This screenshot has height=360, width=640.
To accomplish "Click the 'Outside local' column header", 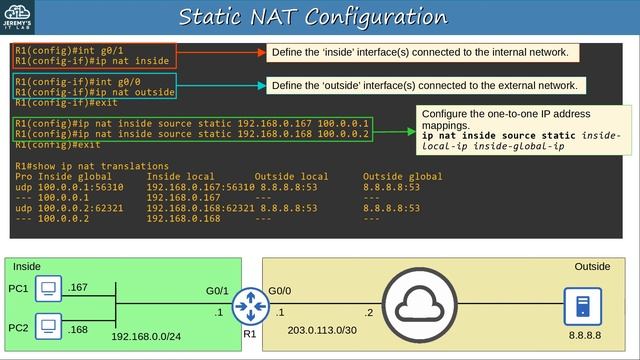I will pyautogui.click(x=291, y=176).
